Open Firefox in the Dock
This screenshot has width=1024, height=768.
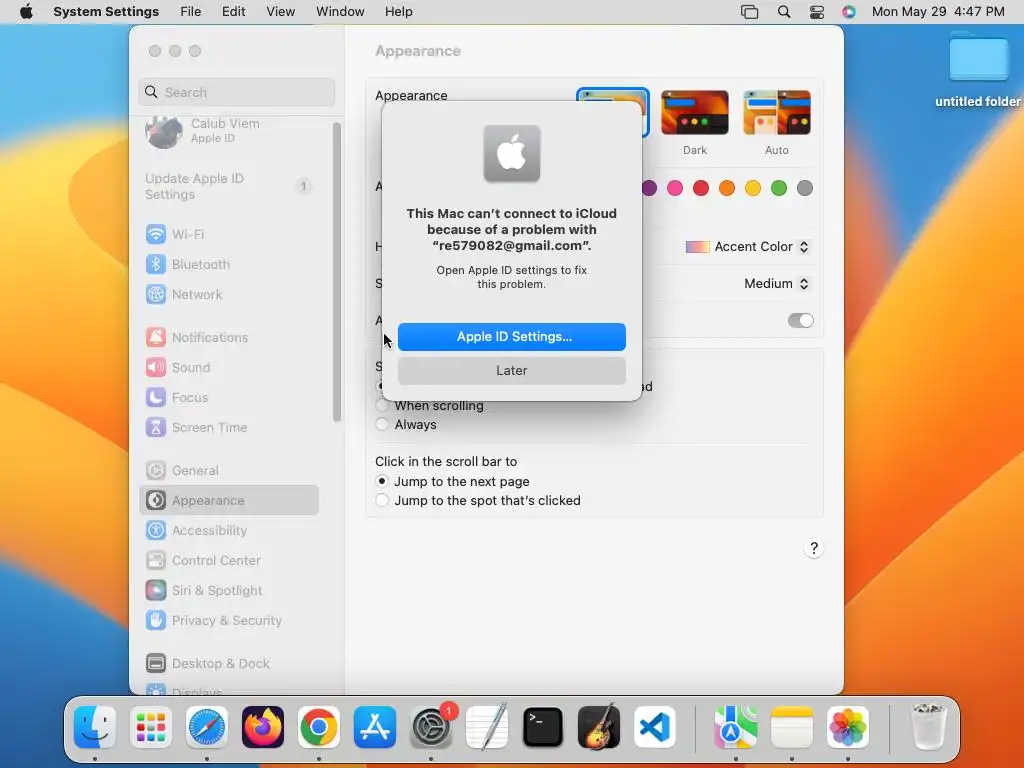pyautogui.click(x=263, y=727)
